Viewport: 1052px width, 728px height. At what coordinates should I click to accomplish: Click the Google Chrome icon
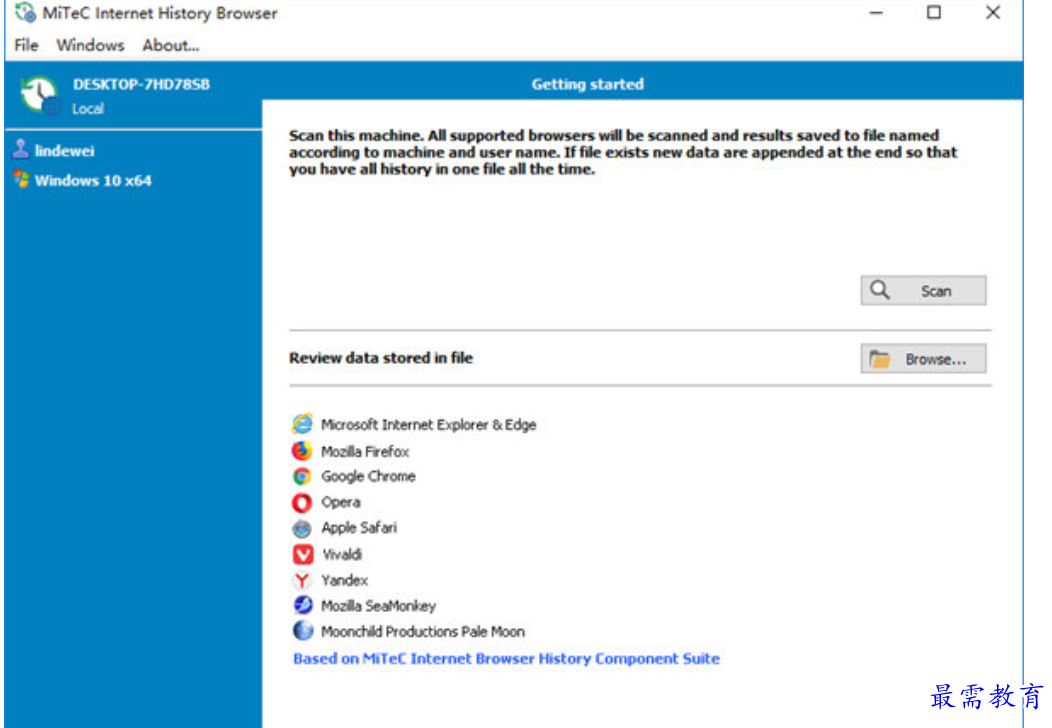tap(302, 476)
